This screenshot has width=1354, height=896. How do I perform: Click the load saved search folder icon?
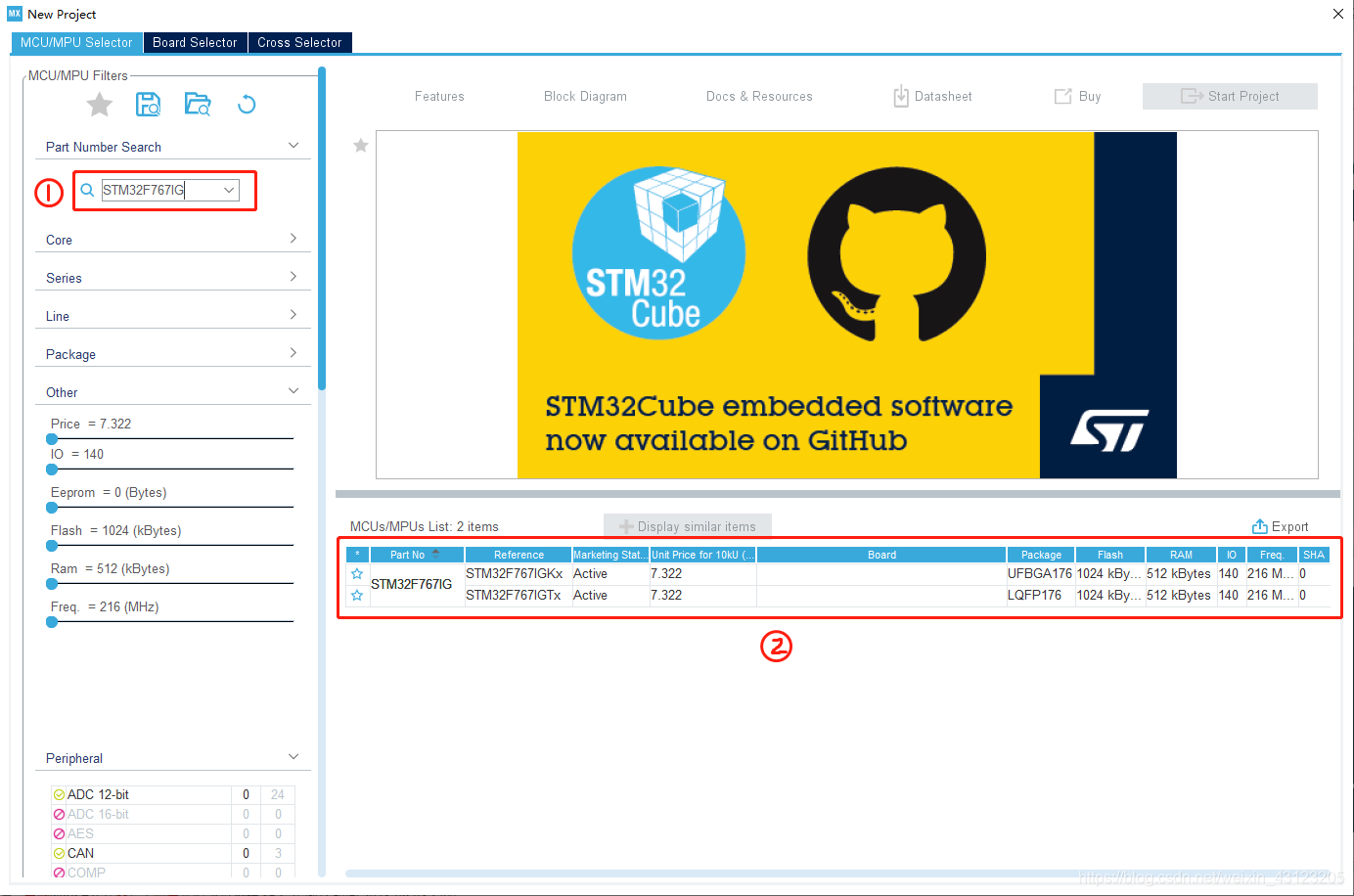click(198, 105)
